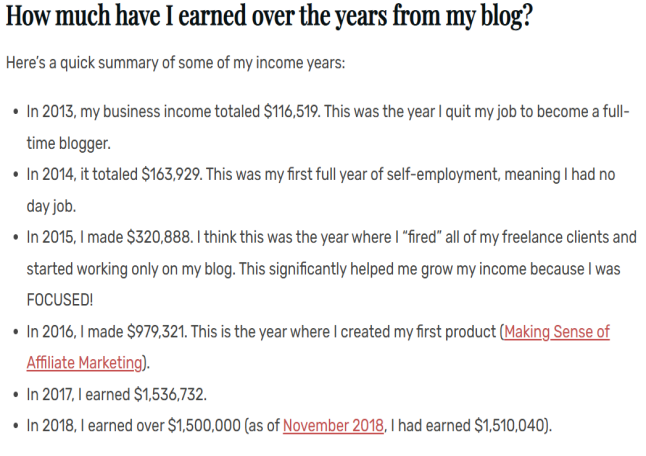The height and width of the screenshot is (456, 646).
Task: Click the bullet point for 2013
Action: tap(16, 112)
